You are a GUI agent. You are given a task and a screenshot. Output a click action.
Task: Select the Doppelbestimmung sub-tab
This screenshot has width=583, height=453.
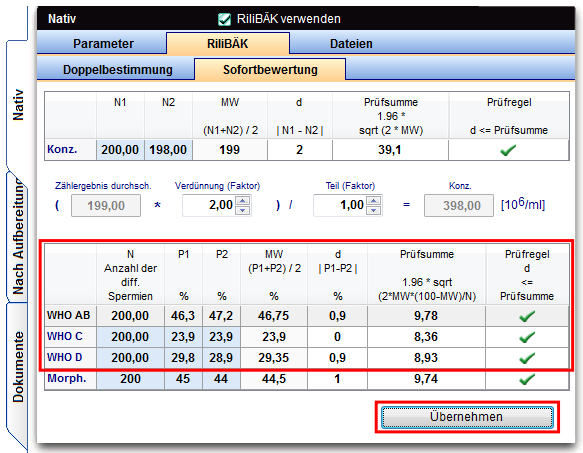click(117, 70)
